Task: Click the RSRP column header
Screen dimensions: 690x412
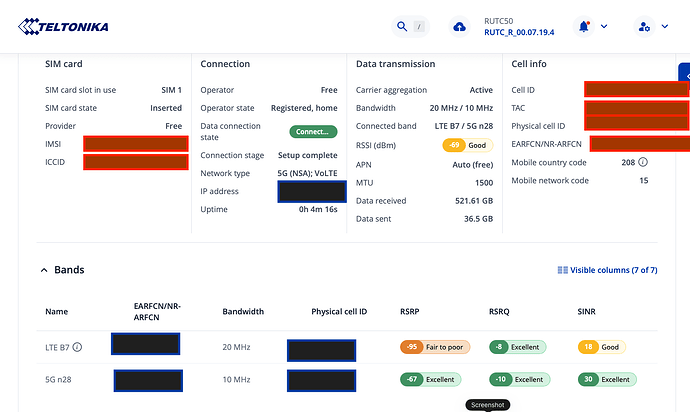Action: (x=410, y=311)
